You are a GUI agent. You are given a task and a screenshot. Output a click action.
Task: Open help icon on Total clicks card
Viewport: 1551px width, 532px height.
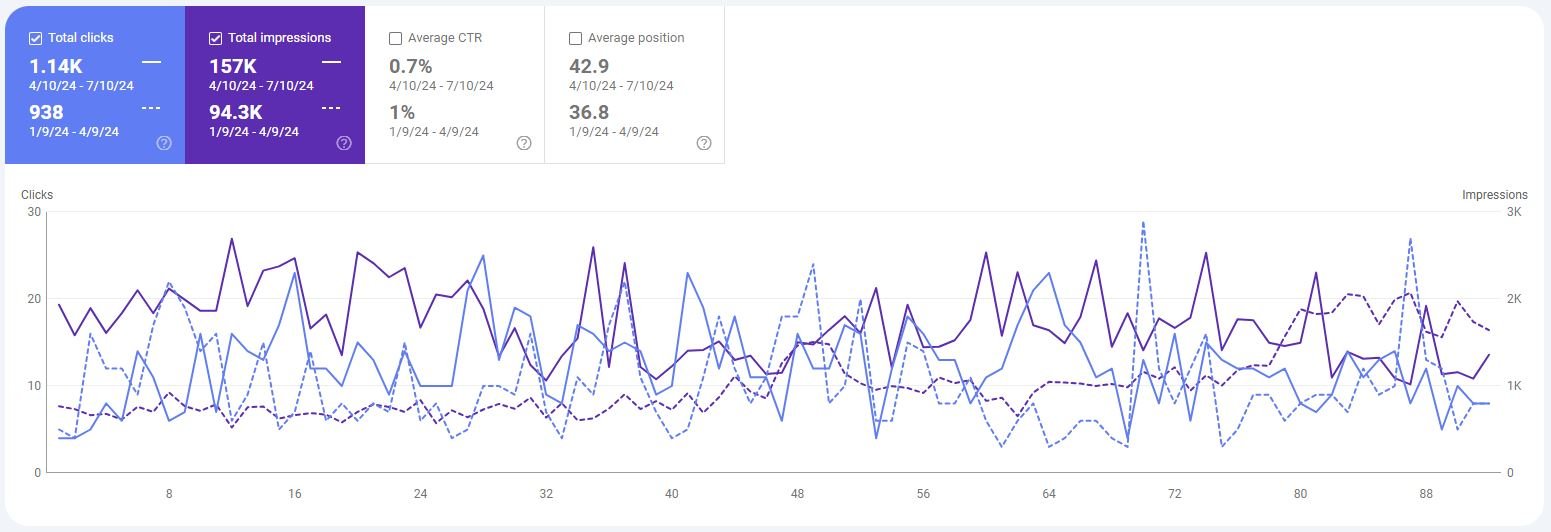164,143
